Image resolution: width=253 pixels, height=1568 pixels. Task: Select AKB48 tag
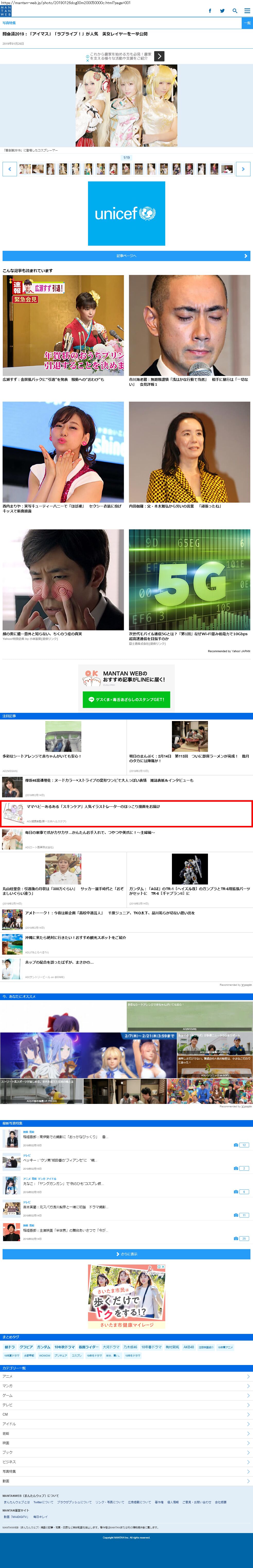point(189,1347)
